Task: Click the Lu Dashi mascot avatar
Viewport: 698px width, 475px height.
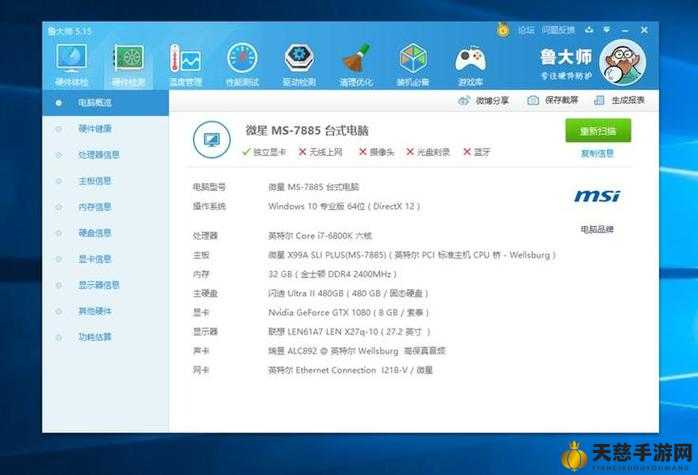Action: (x=622, y=62)
